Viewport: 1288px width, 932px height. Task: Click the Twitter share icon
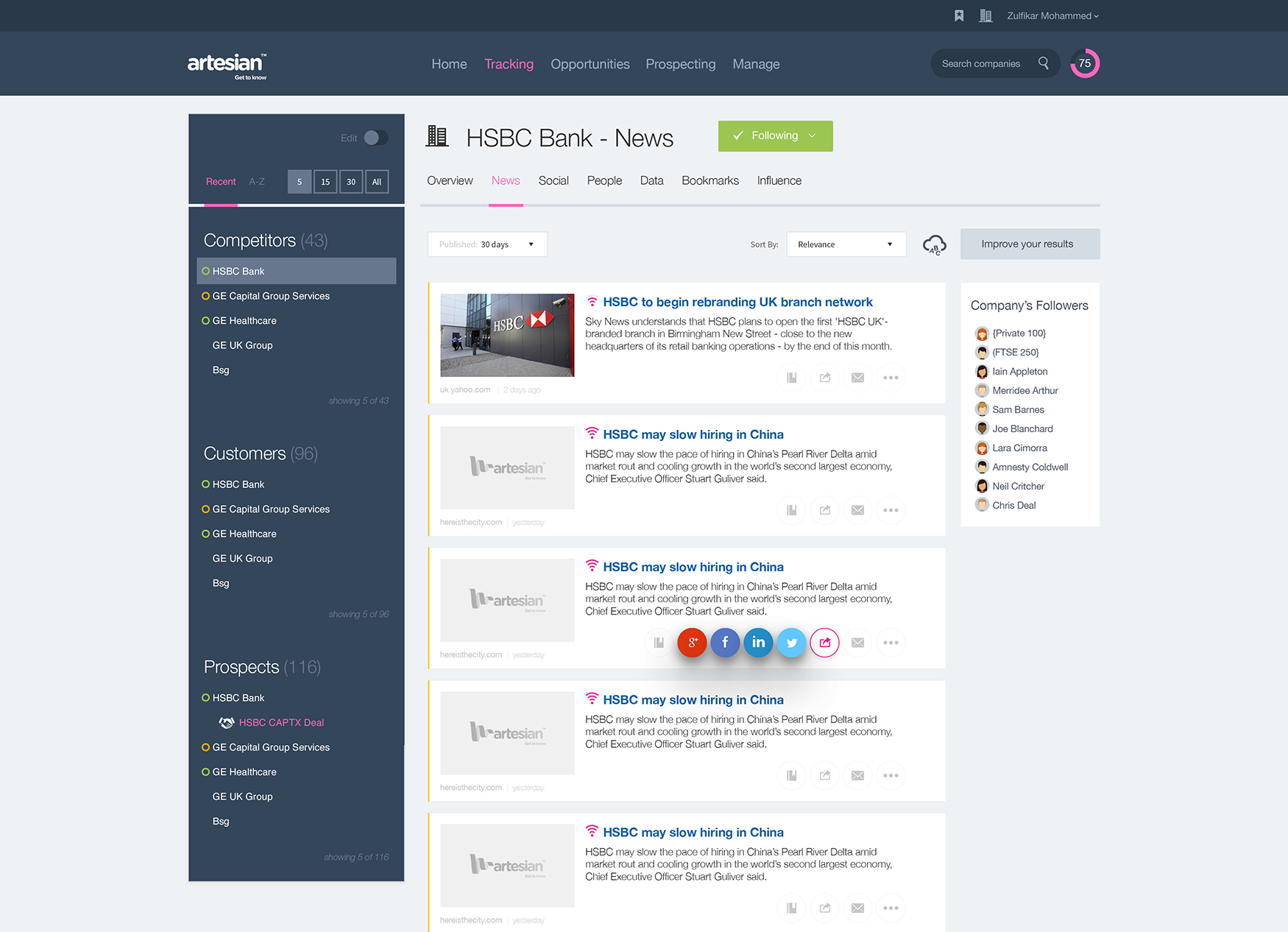[791, 643]
